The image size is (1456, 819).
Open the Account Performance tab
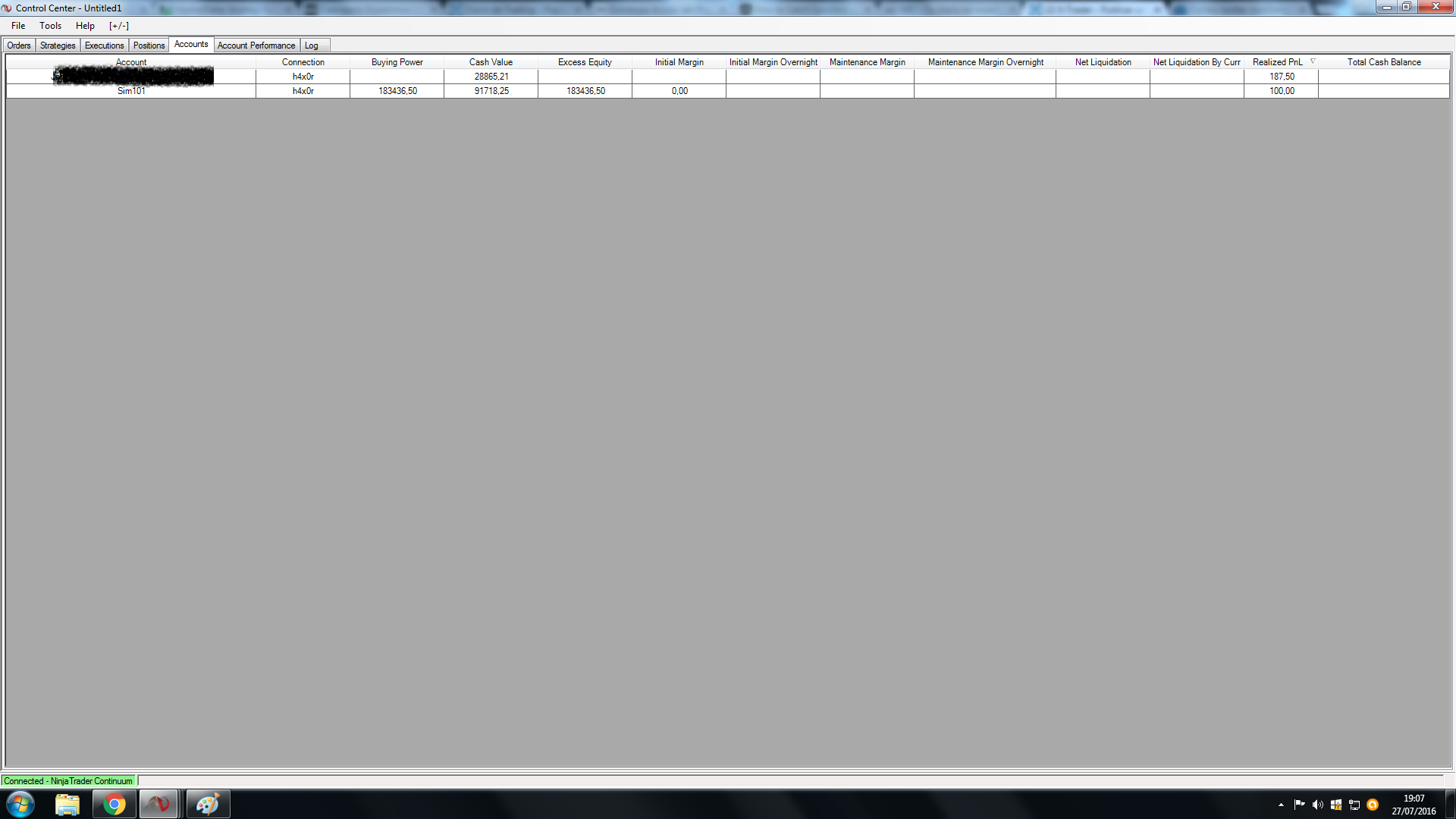coord(256,45)
